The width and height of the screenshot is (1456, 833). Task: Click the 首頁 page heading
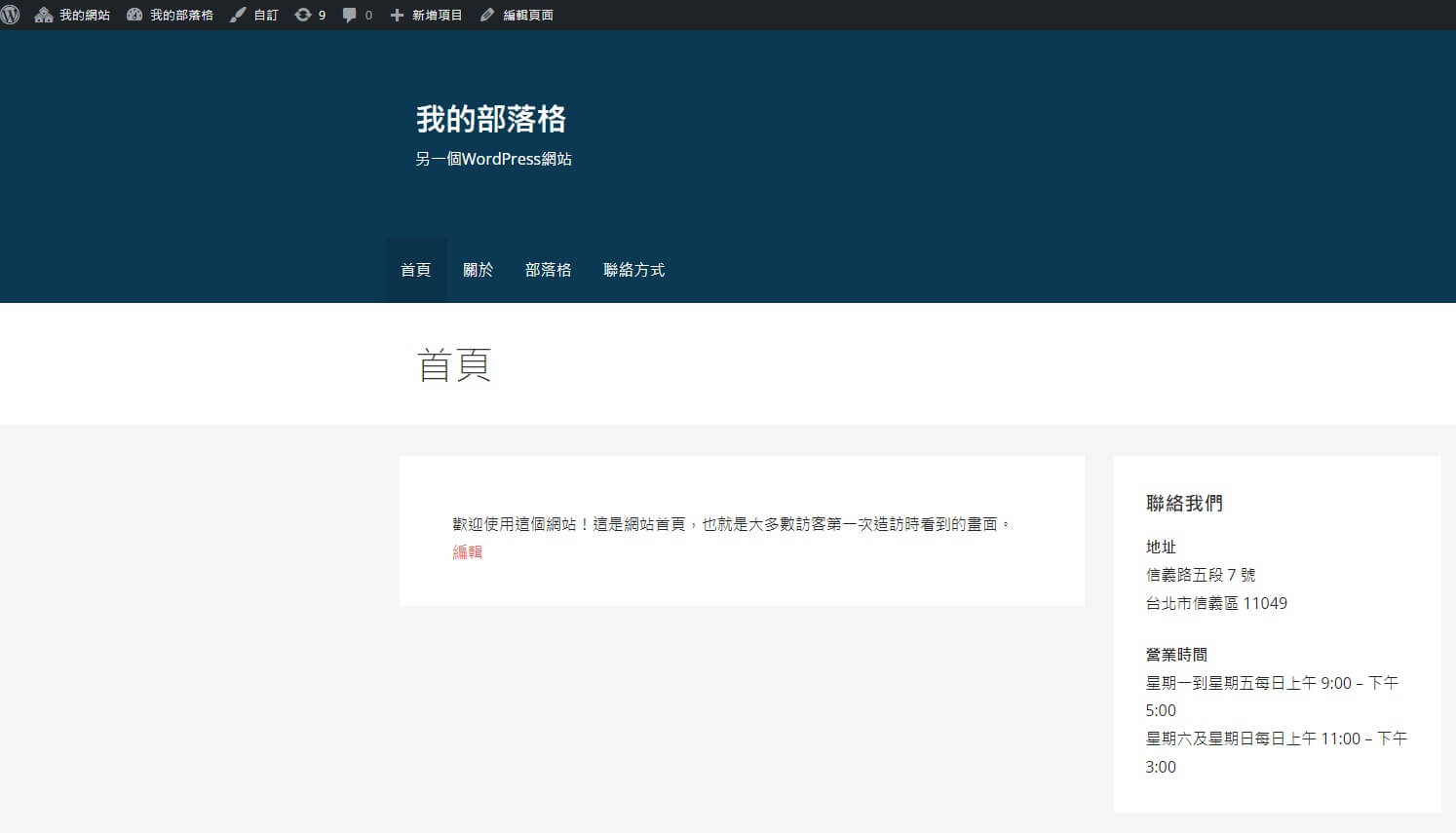[x=454, y=364]
